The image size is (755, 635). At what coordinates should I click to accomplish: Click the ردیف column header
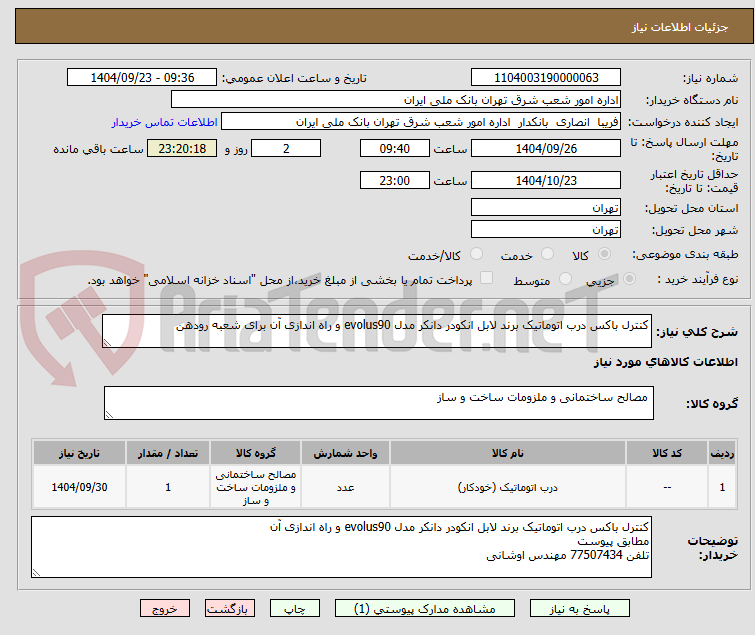[722, 453]
